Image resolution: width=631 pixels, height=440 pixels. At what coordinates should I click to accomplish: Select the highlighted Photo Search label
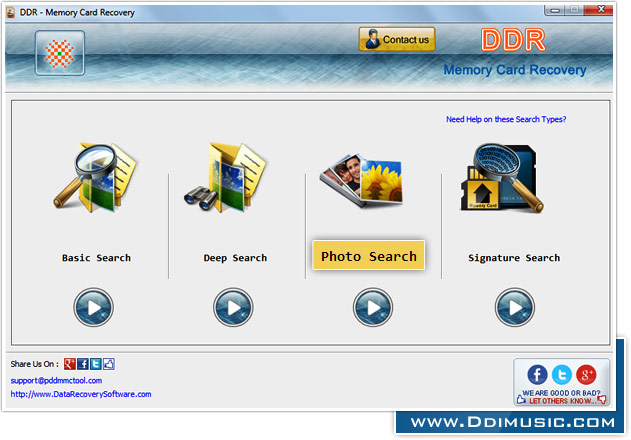(369, 256)
